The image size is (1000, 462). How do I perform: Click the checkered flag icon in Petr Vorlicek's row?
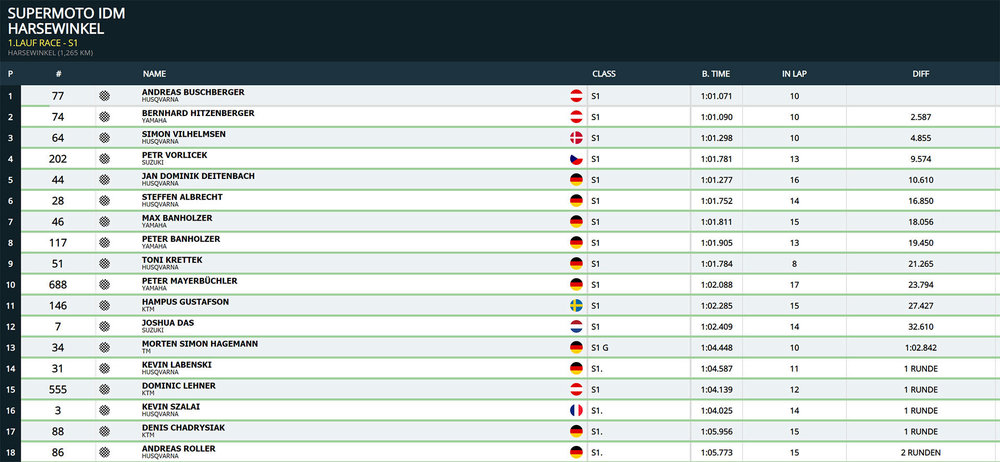tap(105, 159)
